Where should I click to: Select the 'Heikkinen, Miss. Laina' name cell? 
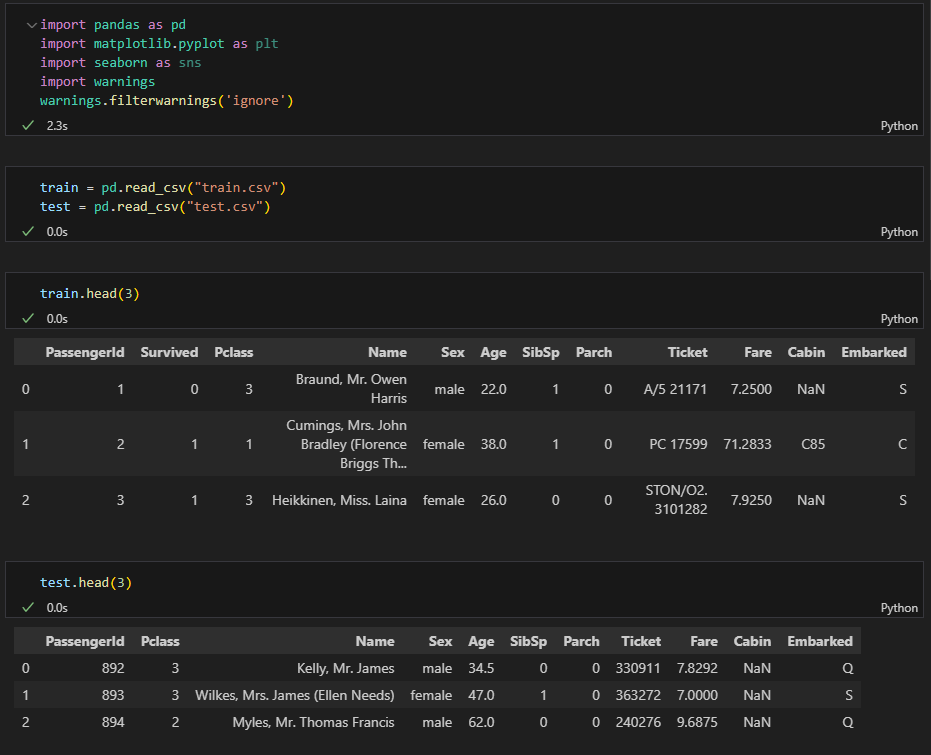(x=339, y=500)
